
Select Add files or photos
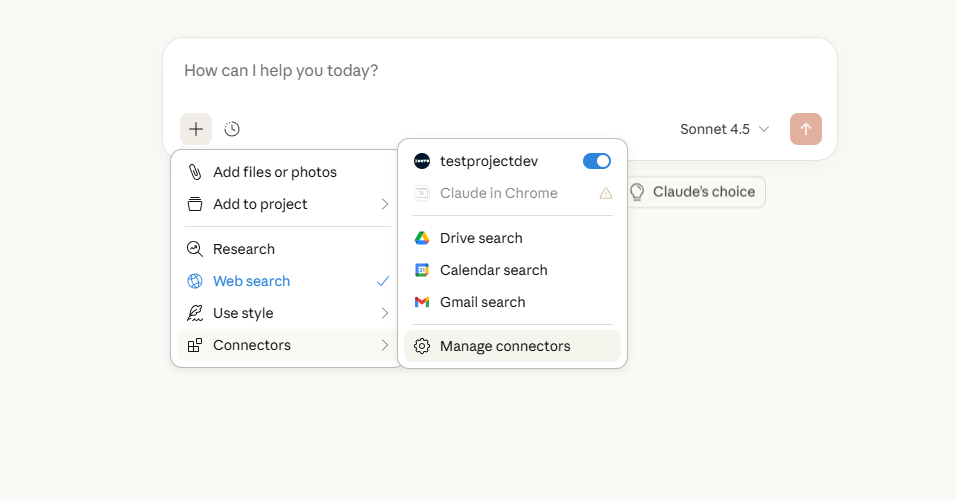[x=274, y=172]
